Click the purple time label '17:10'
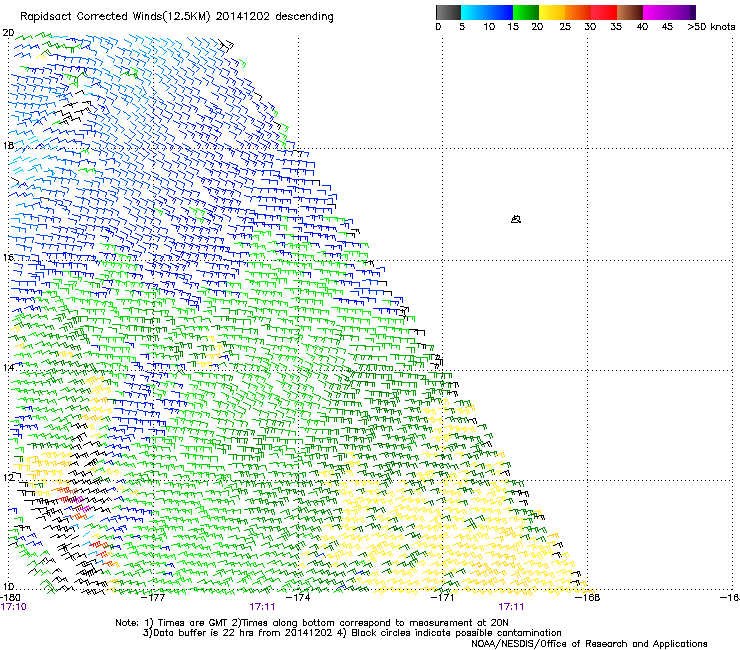 point(14,607)
